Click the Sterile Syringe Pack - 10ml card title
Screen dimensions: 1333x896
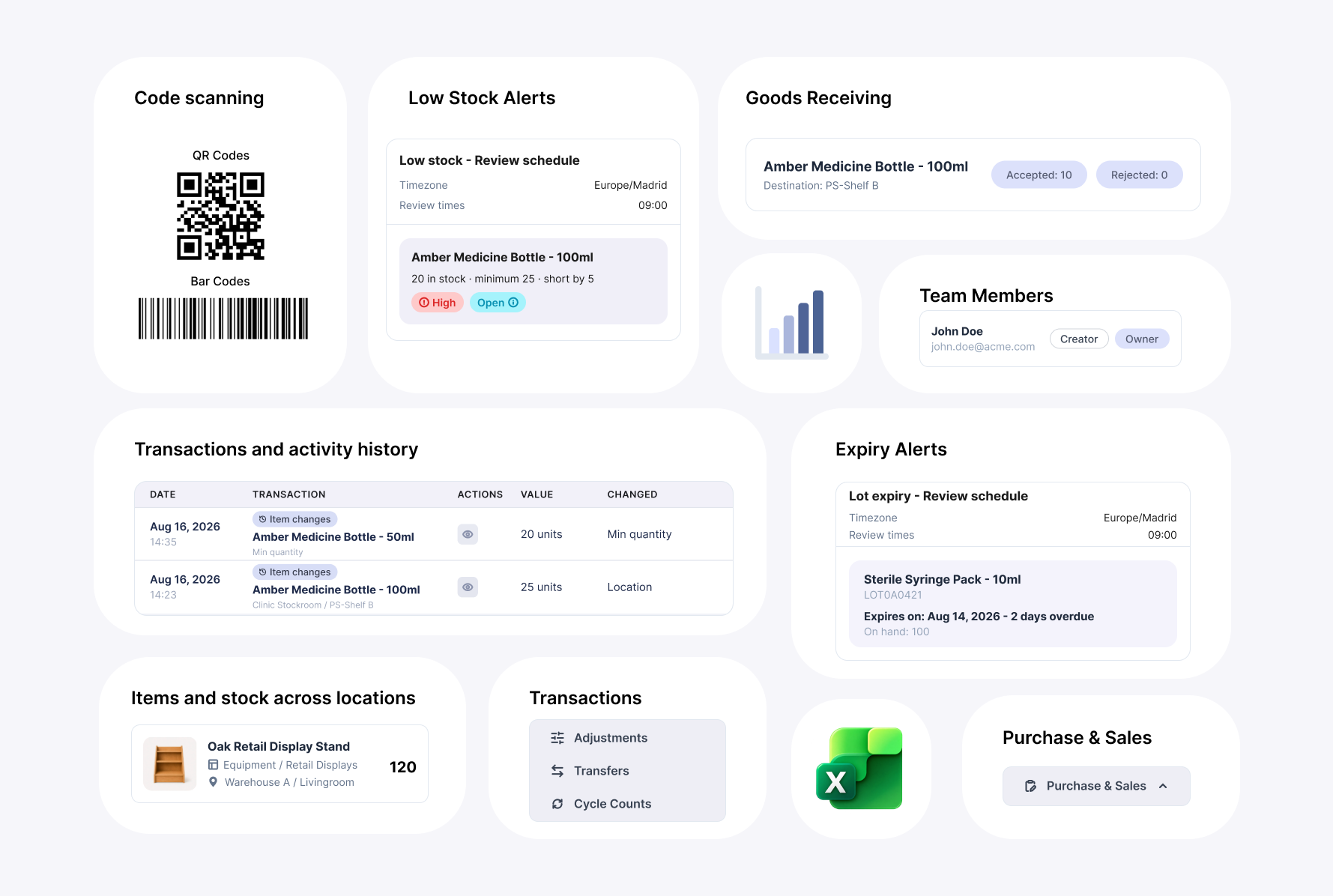point(943,579)
